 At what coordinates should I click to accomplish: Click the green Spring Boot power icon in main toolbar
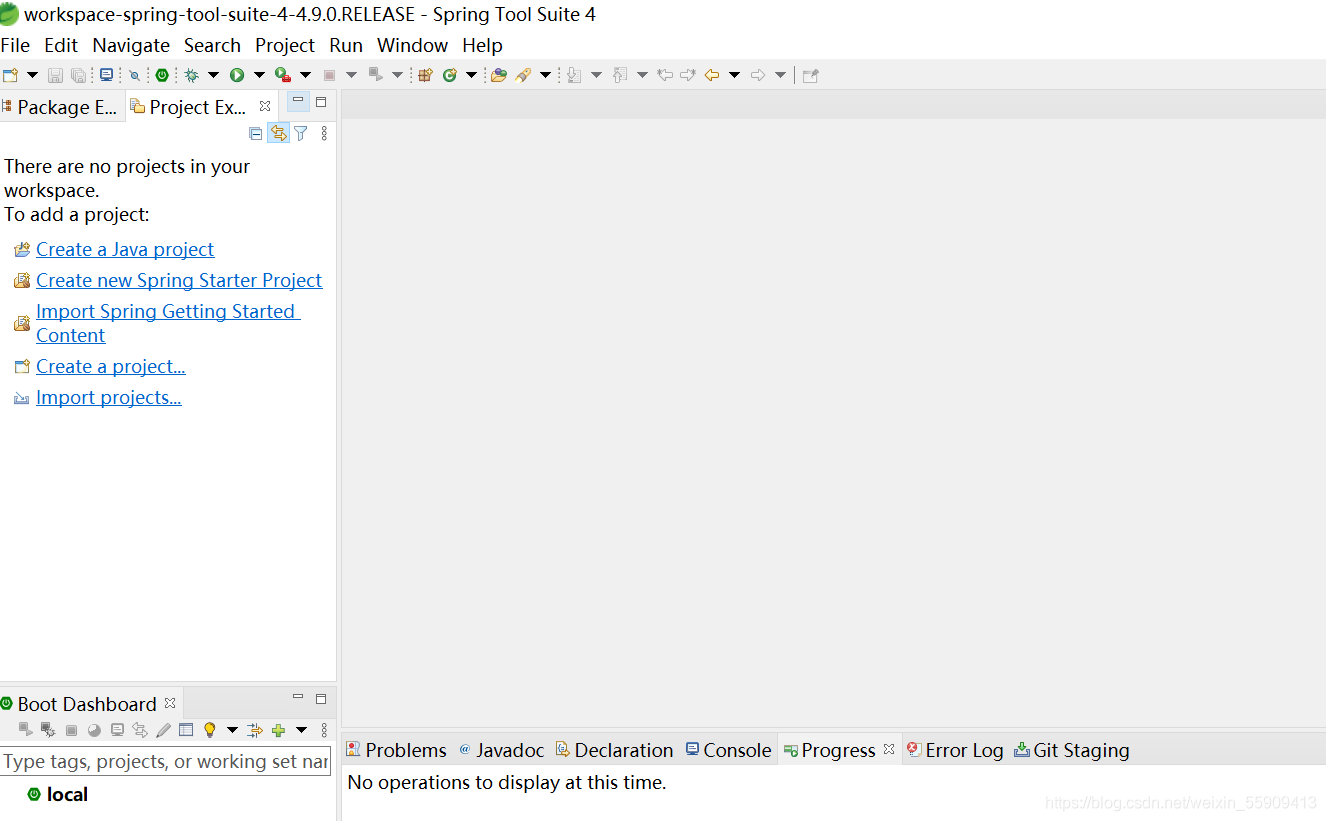[162, 75]
